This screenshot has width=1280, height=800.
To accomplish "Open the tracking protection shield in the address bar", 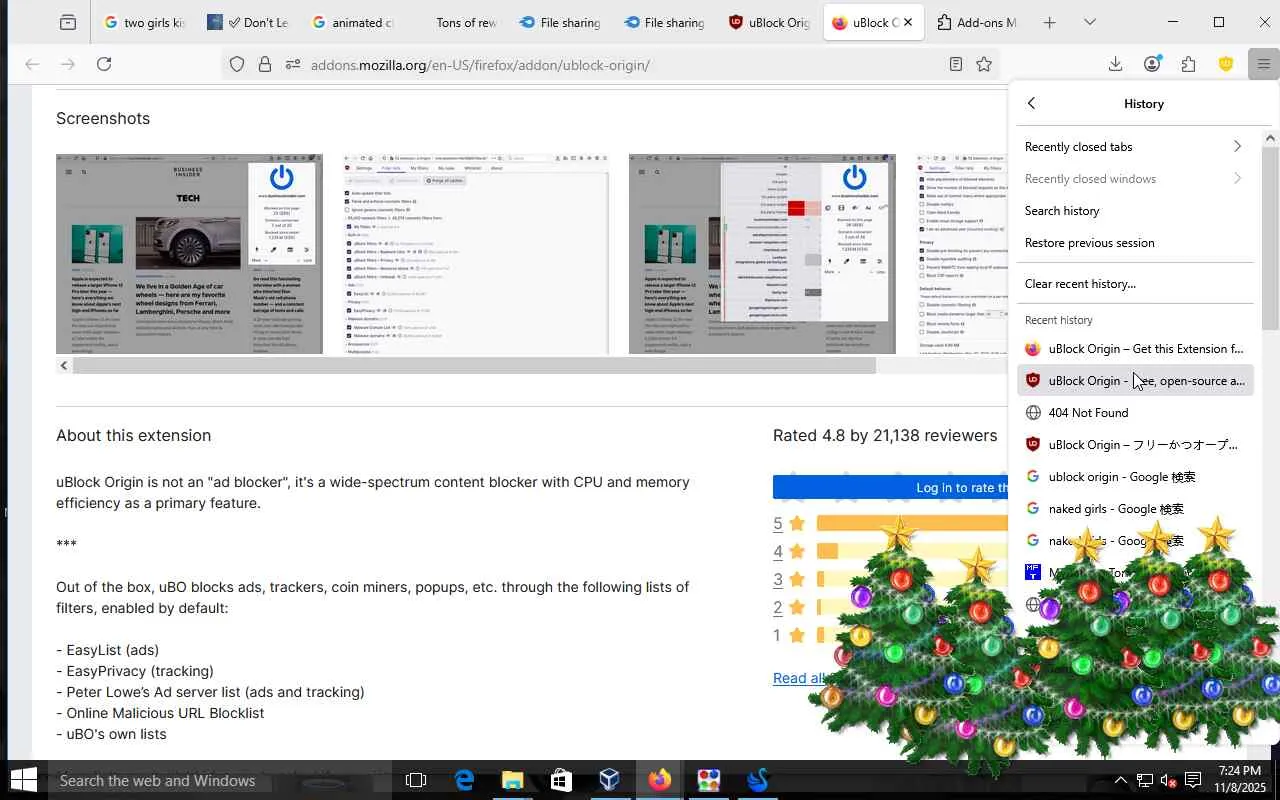I will click(x=237, y=64).
